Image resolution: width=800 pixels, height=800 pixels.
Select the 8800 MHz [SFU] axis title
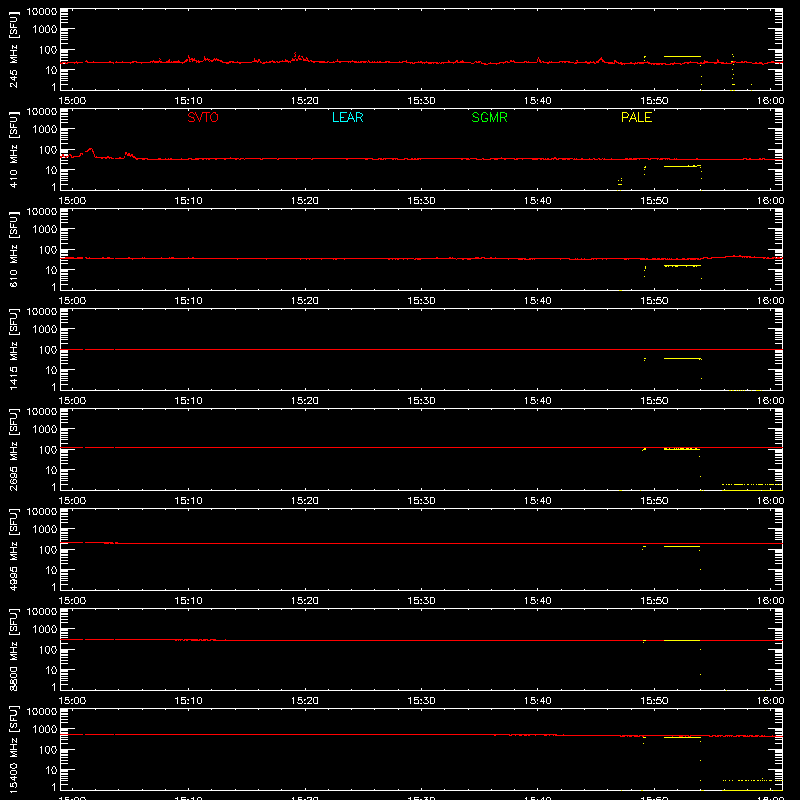click(14, 649)
